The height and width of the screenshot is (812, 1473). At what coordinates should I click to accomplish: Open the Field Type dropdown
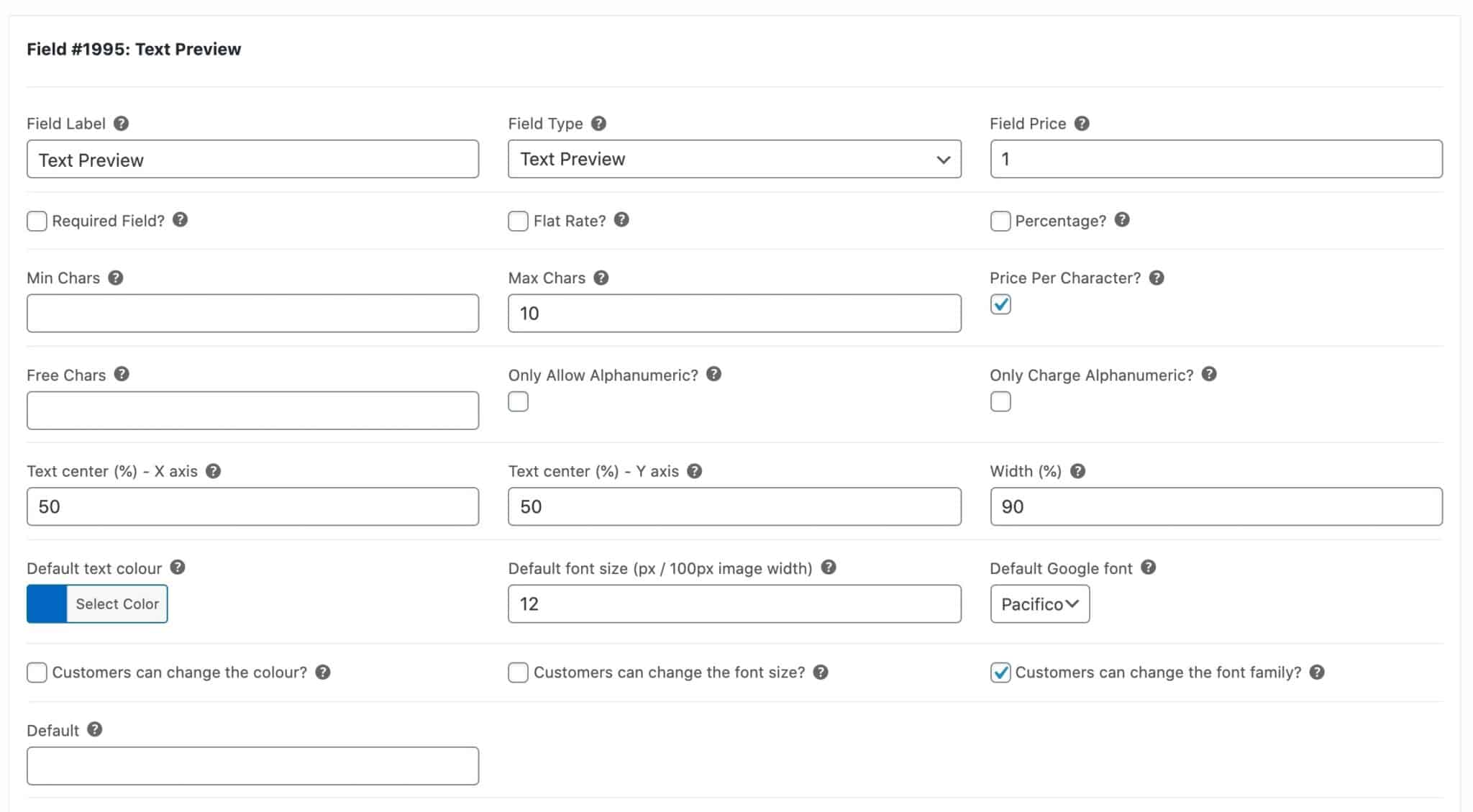[x=734, y=159]
